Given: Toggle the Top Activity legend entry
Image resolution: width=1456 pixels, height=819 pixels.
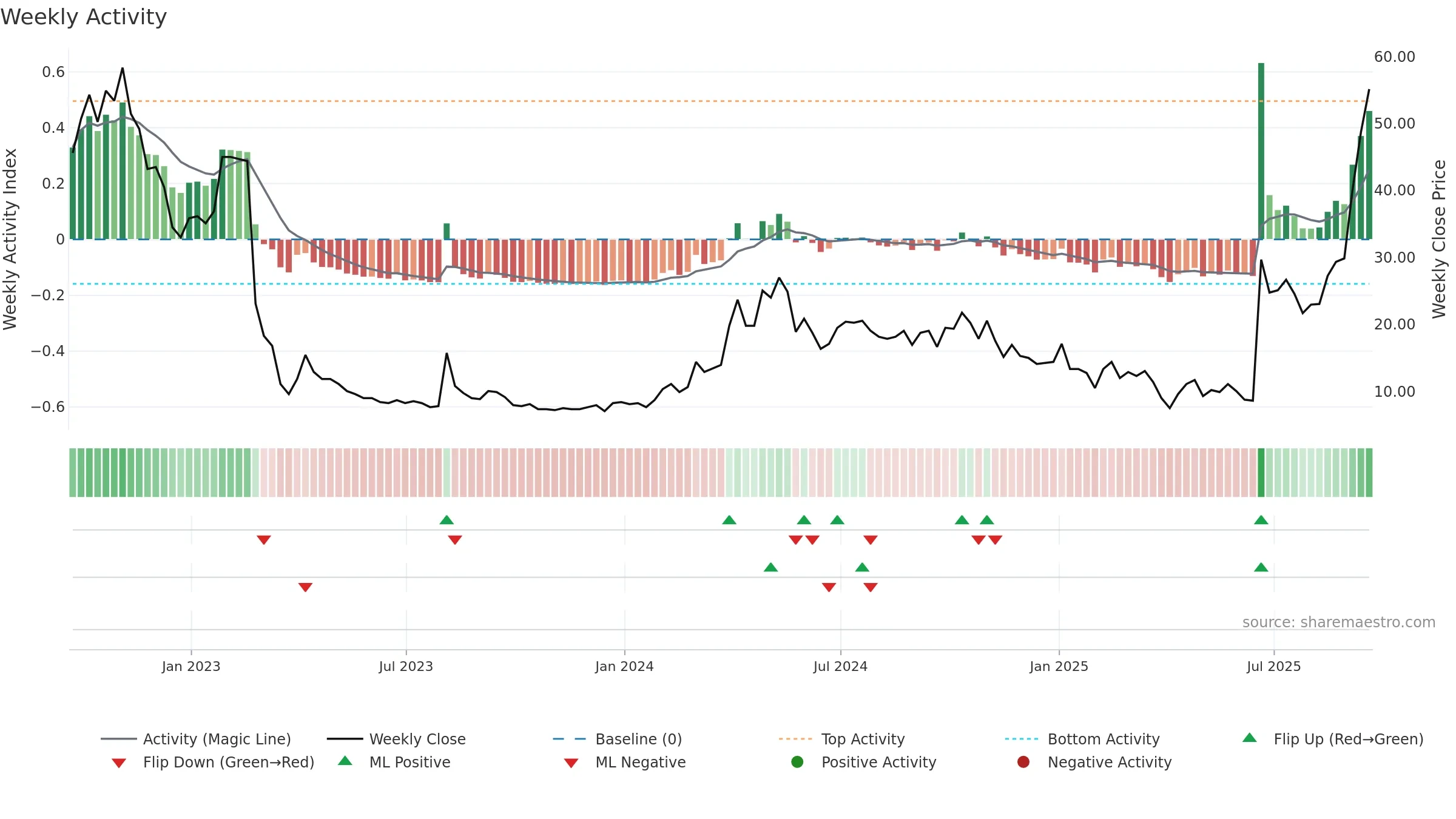Looking at the screenshot, I should pyautogui.click(x=841, y=739).
